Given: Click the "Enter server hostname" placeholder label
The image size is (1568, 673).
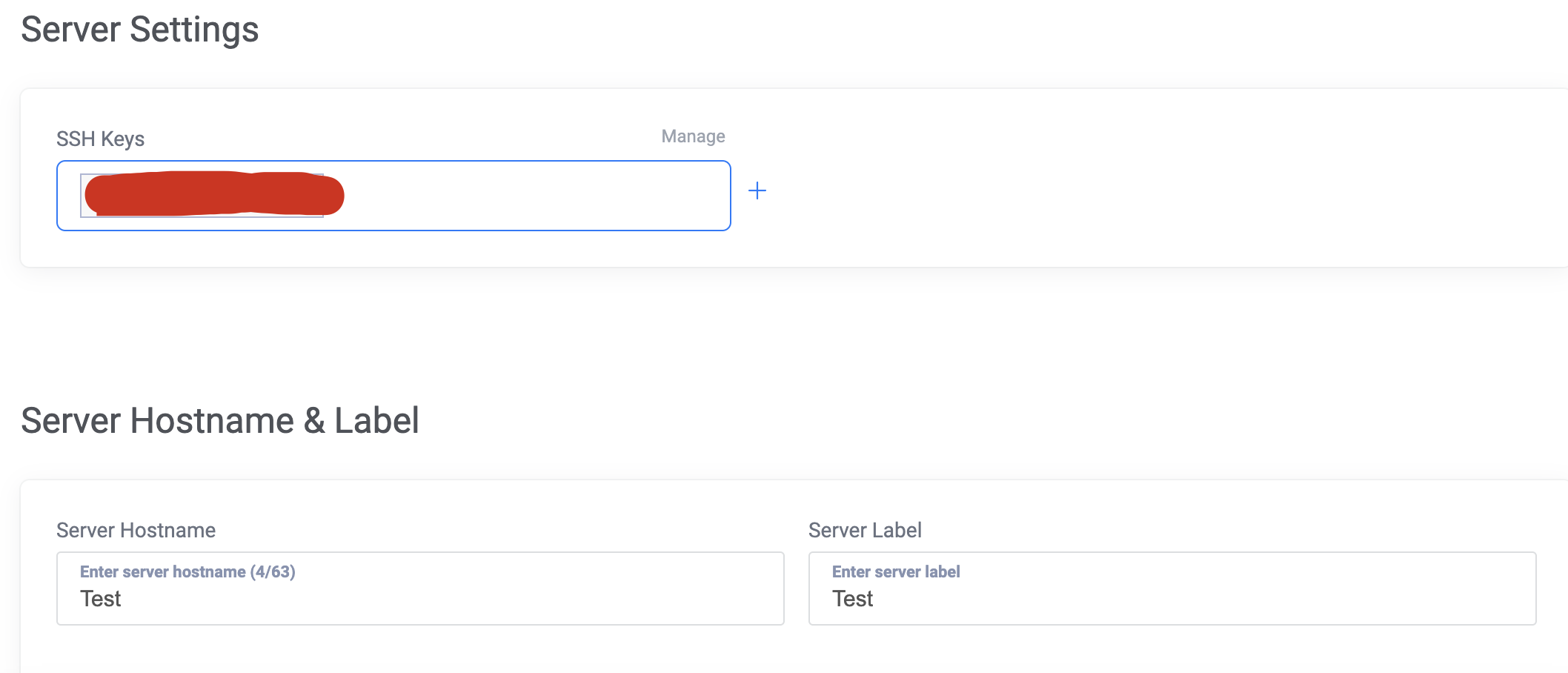Looking at the screenshot, I should 162,571.
